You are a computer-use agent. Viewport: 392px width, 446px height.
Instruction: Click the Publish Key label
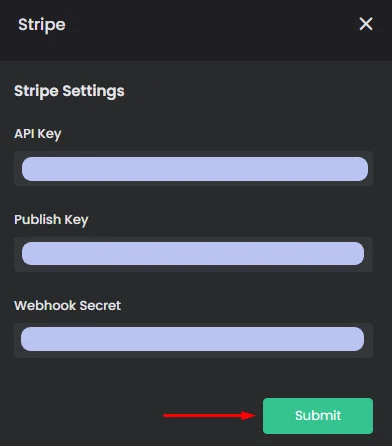click(51, 220)
